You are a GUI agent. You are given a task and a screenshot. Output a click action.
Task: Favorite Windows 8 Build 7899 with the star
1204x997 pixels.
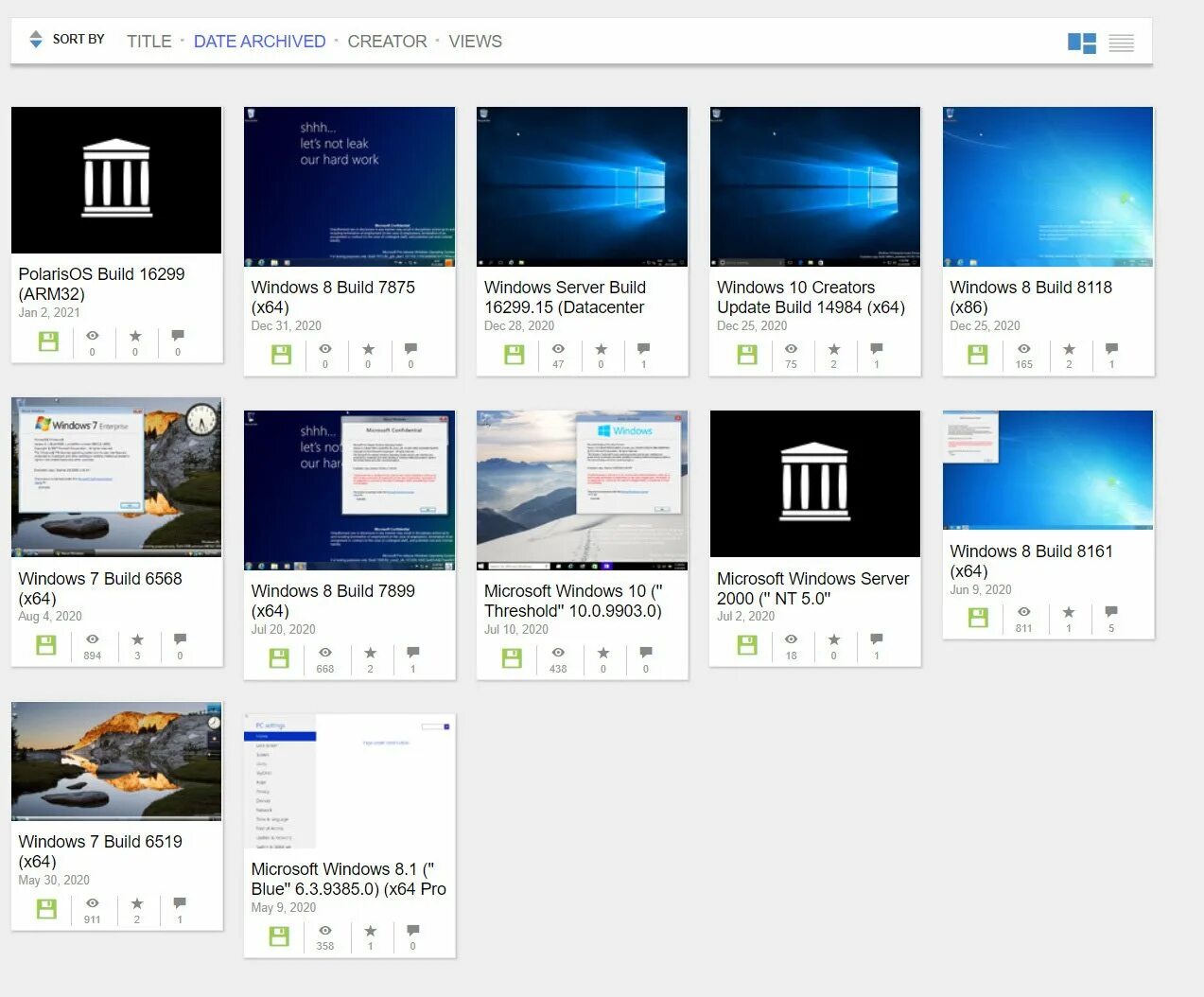[x=370, y=655]
